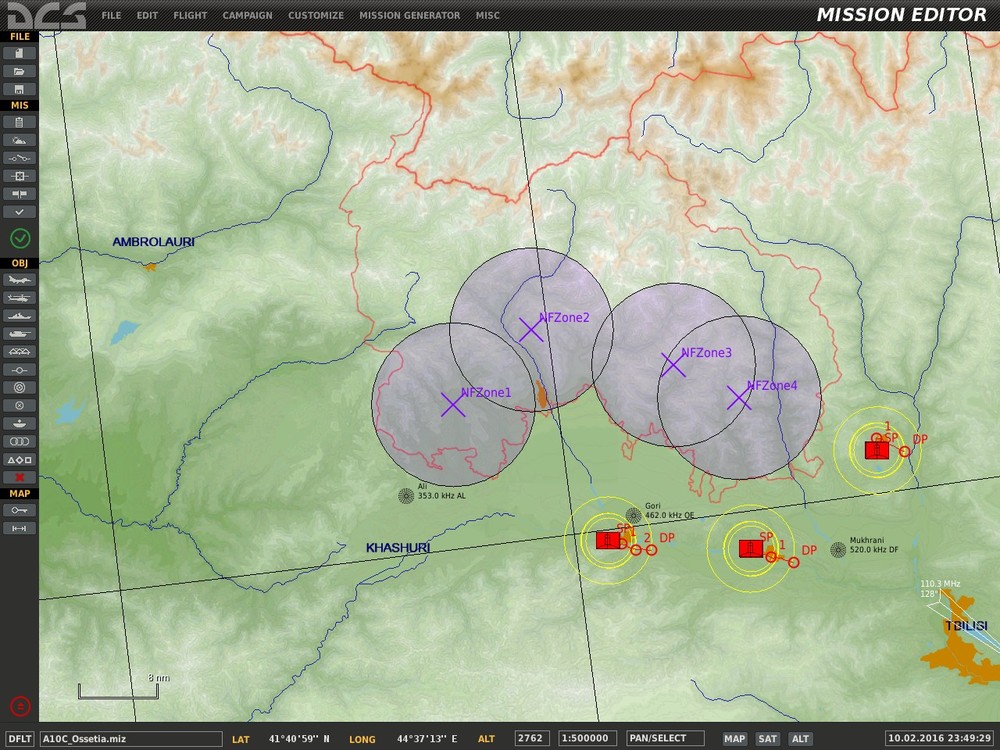
Task: Click the TBILISI city label
Action: click(966, 626)
